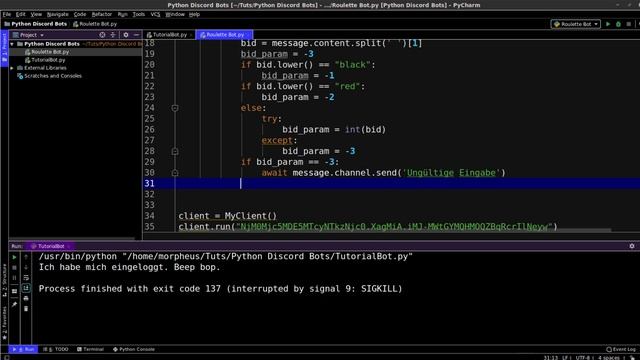Open the Window menu
640x360 pixels.
tap(175, 14)
